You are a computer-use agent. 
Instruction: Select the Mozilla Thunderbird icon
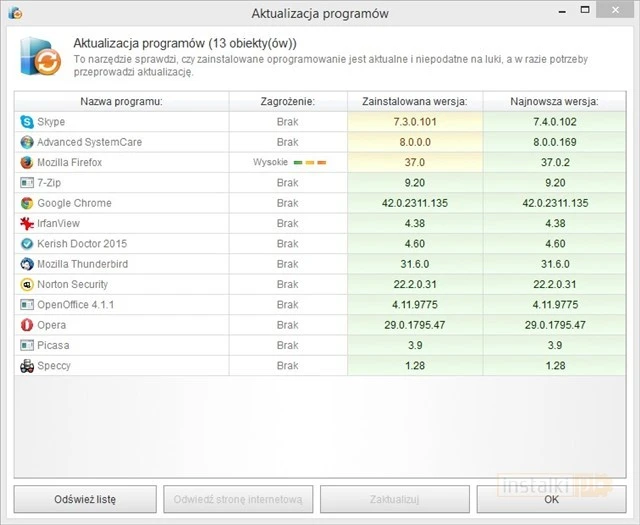click(x=27, y=264)
